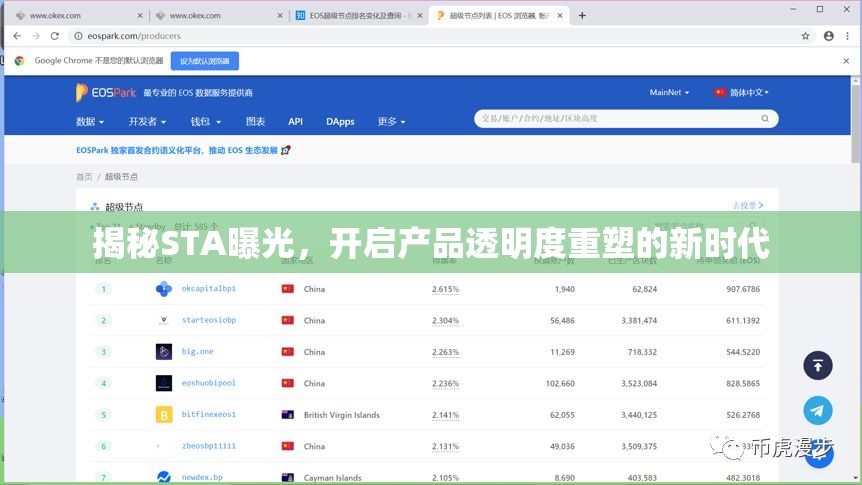Click the 去投票 link
The width and height of the screenshot is (862, 485).
coord(748,205)
